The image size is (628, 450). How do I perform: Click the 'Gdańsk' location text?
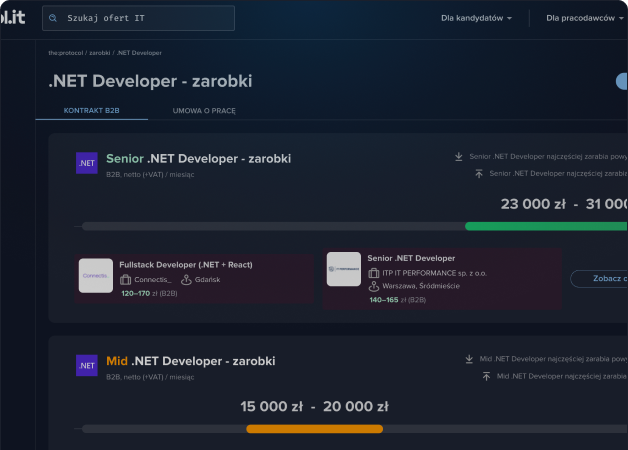point(207,280)
